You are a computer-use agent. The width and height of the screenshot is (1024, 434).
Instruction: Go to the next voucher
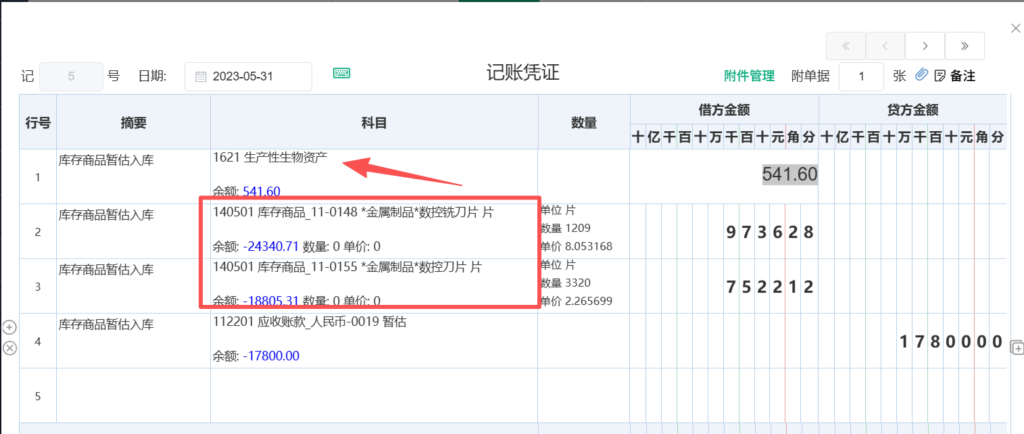925,46
